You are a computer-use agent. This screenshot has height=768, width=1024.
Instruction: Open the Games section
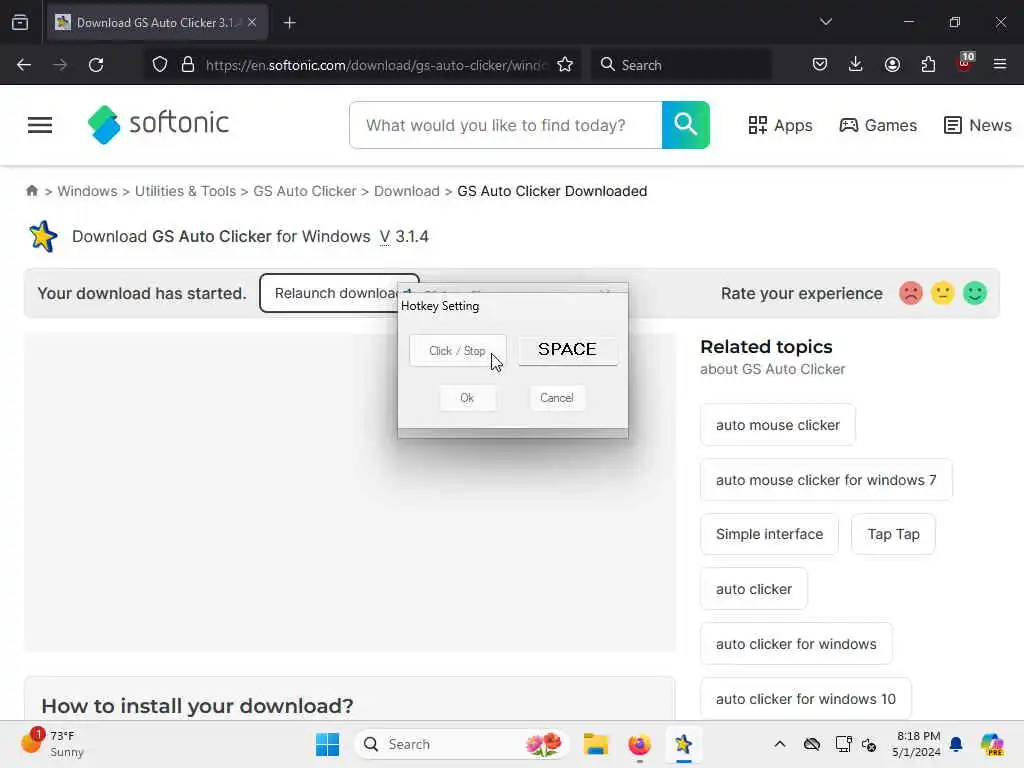coord(878,125)
